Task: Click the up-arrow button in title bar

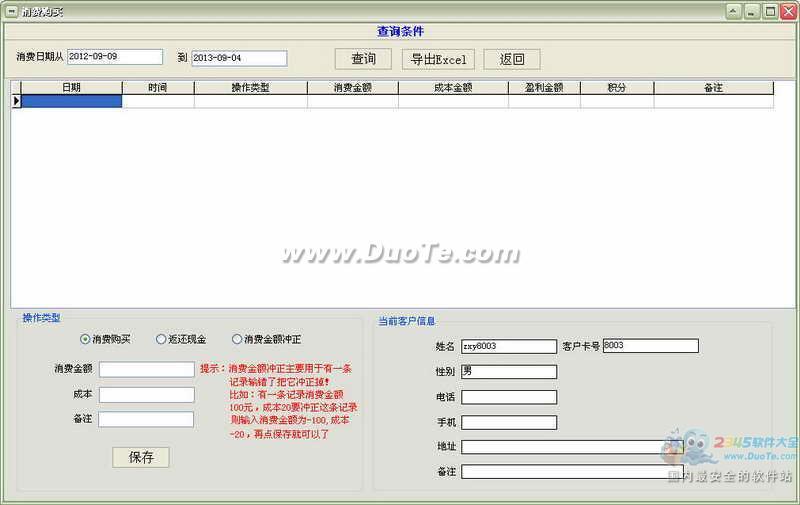Action: click(x=733, y=11)
